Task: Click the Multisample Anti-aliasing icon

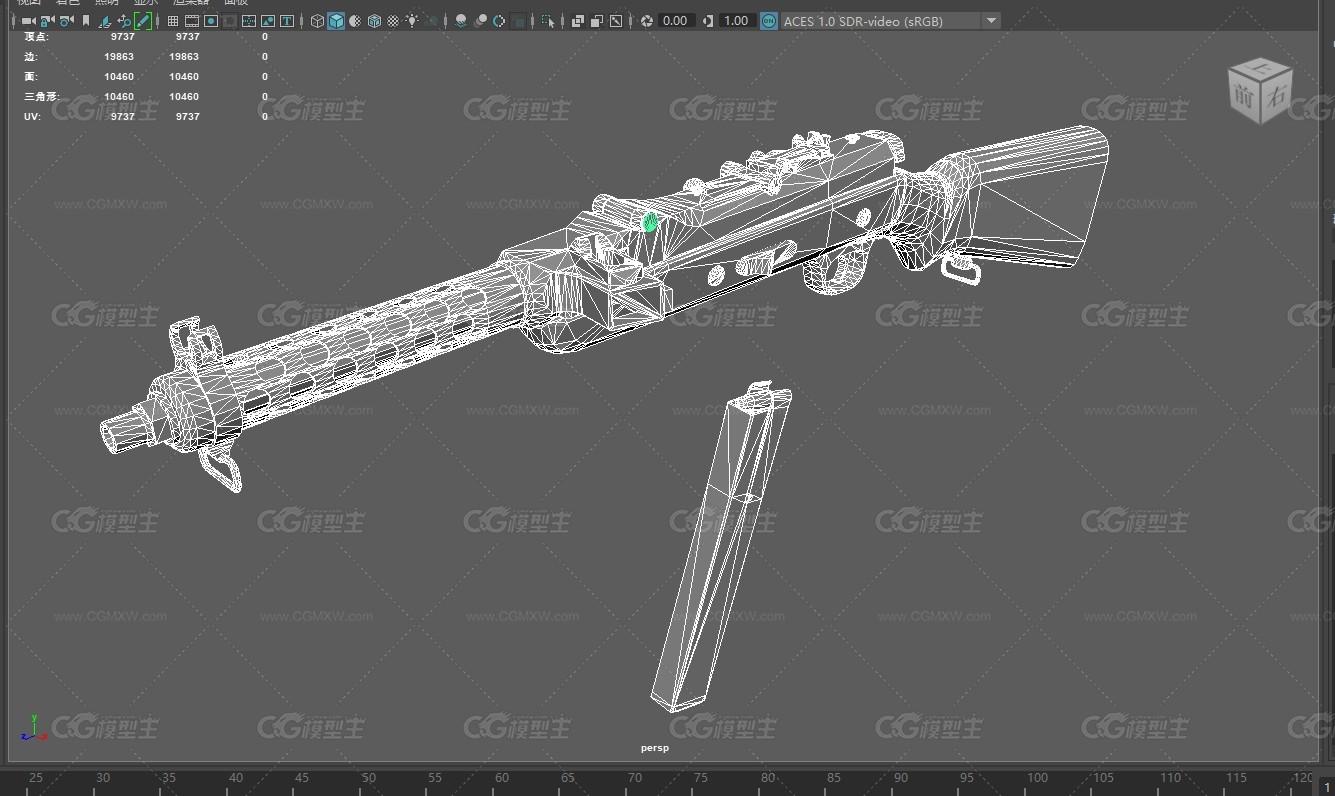Action: [x=499, y=20]
